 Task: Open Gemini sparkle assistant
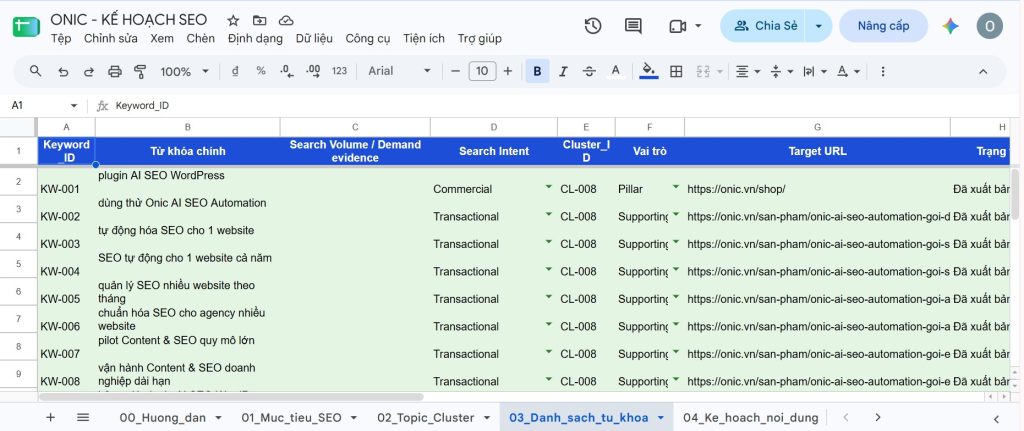(x=950, y=26)
